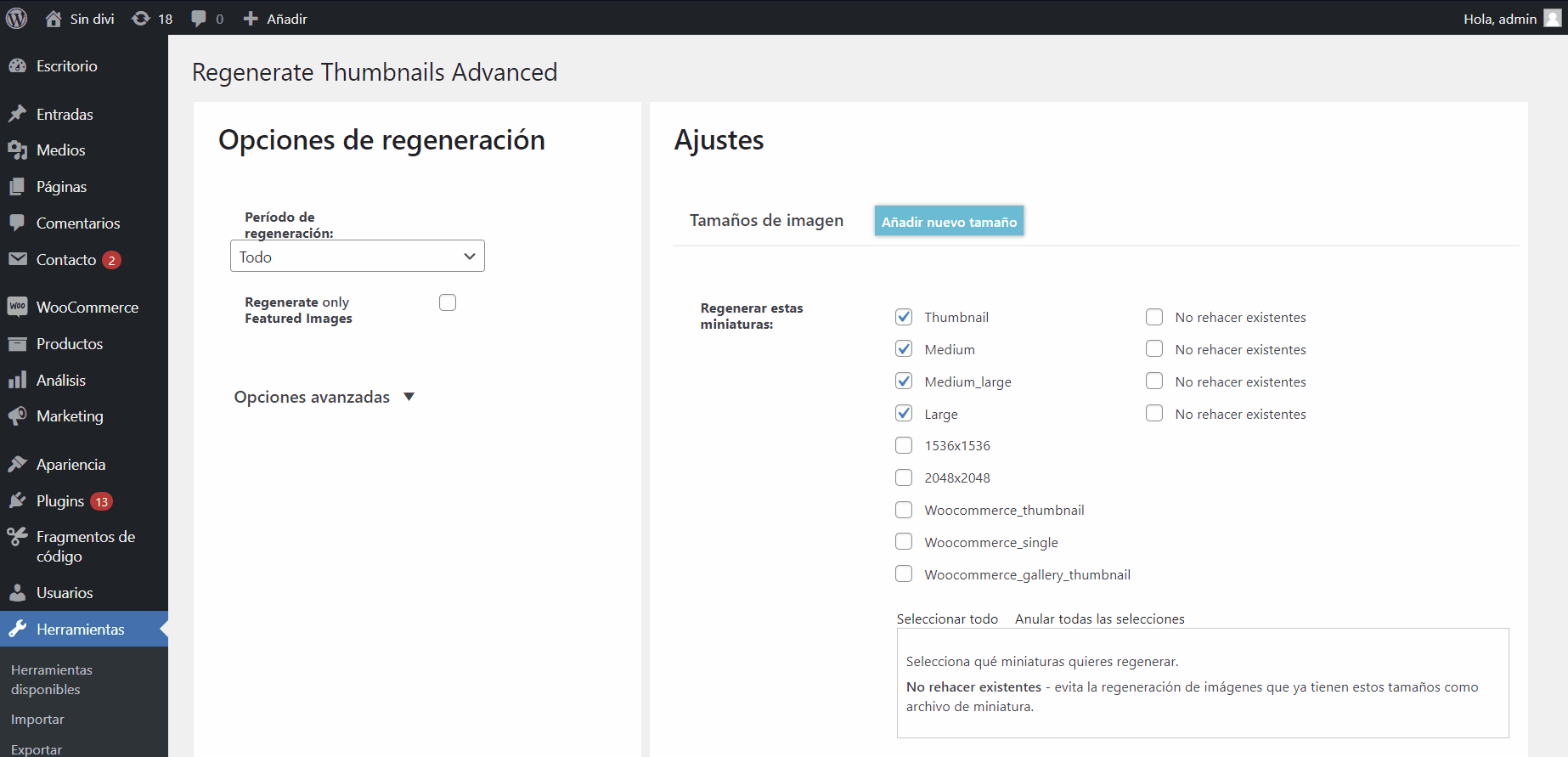1568x757 pixels.
Task: Check the Woocommerce_single size checkbox
Action: click(x=904, y=542)
